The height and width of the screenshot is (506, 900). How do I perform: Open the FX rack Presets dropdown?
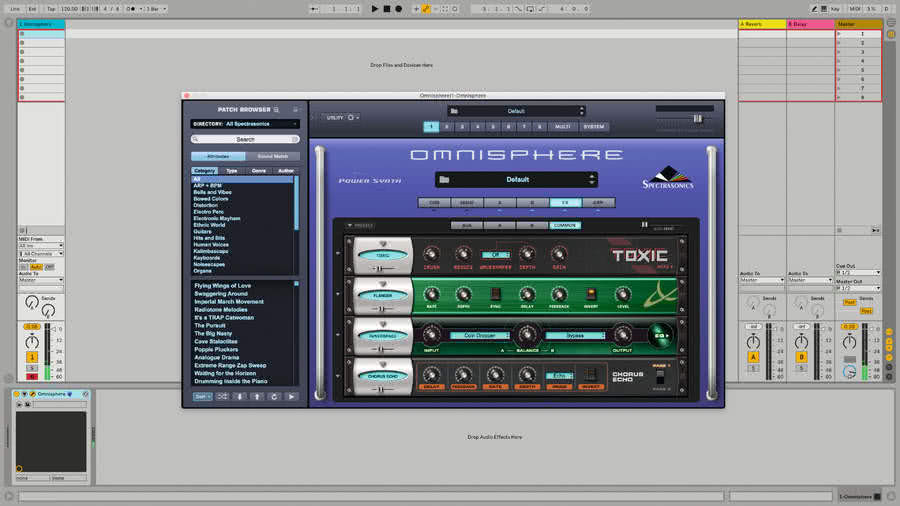tap(360, 225)
